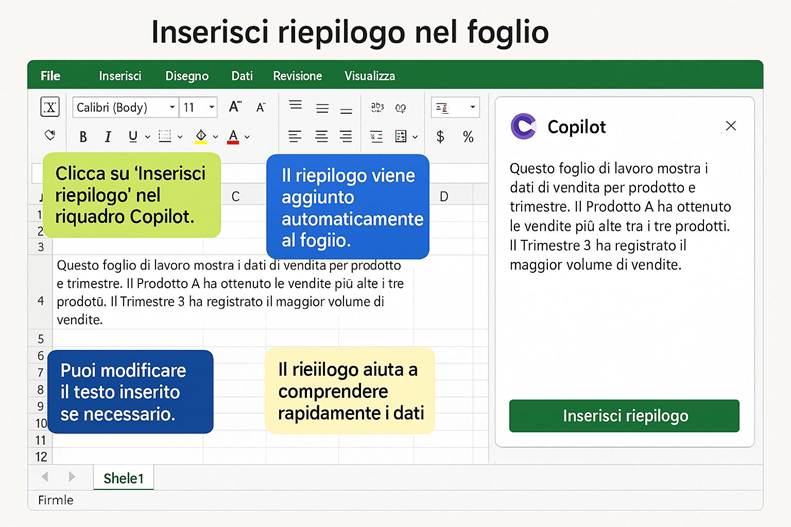
Task: Select row 5 header
Action: [x=41, y=338]
